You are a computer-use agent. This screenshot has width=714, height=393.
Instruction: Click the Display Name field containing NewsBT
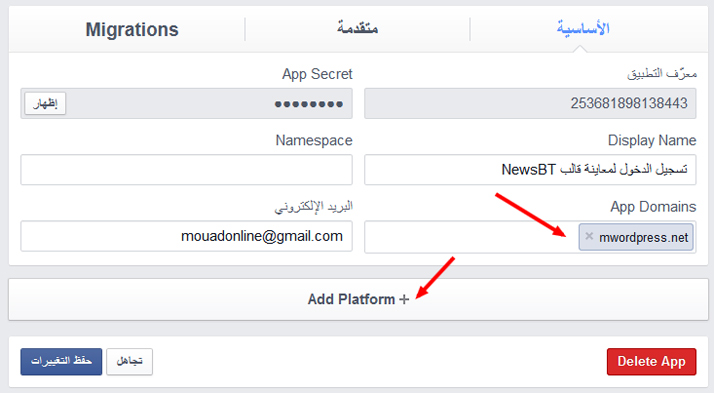[x=530, y=169]
